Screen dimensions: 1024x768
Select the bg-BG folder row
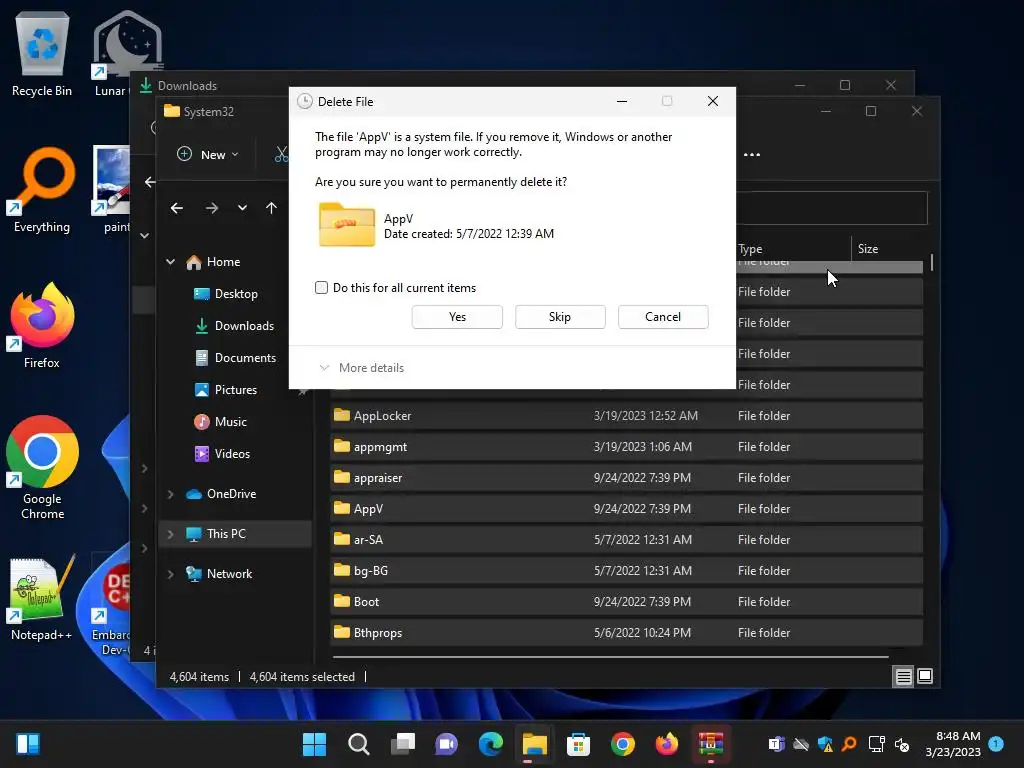click(x=627, y=571)
